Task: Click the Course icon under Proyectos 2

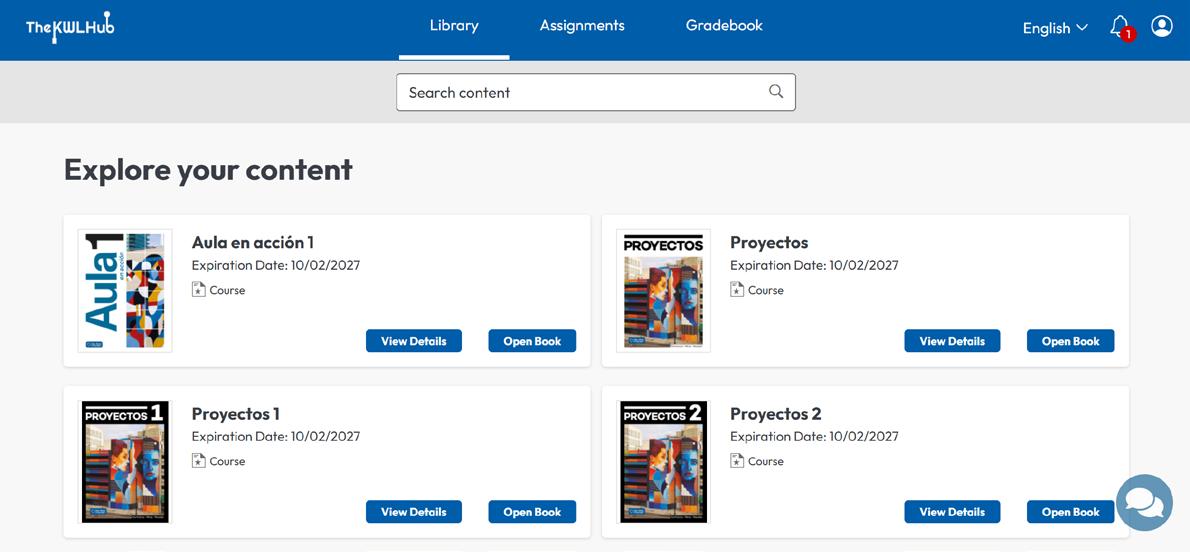Action: [x=737, y=461]
